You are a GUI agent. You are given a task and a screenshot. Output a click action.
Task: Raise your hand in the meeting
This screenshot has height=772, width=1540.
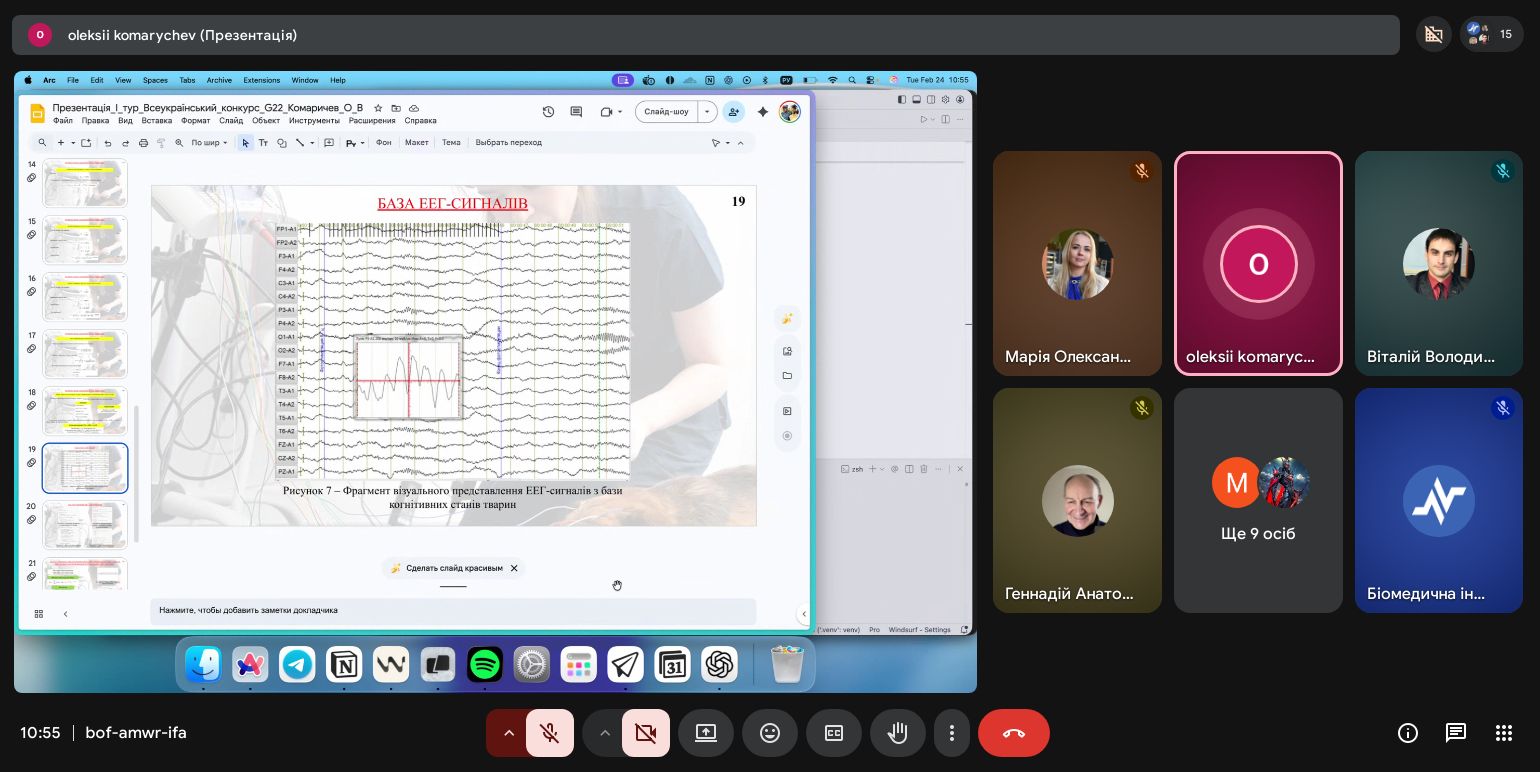click(x=898, y=733)
